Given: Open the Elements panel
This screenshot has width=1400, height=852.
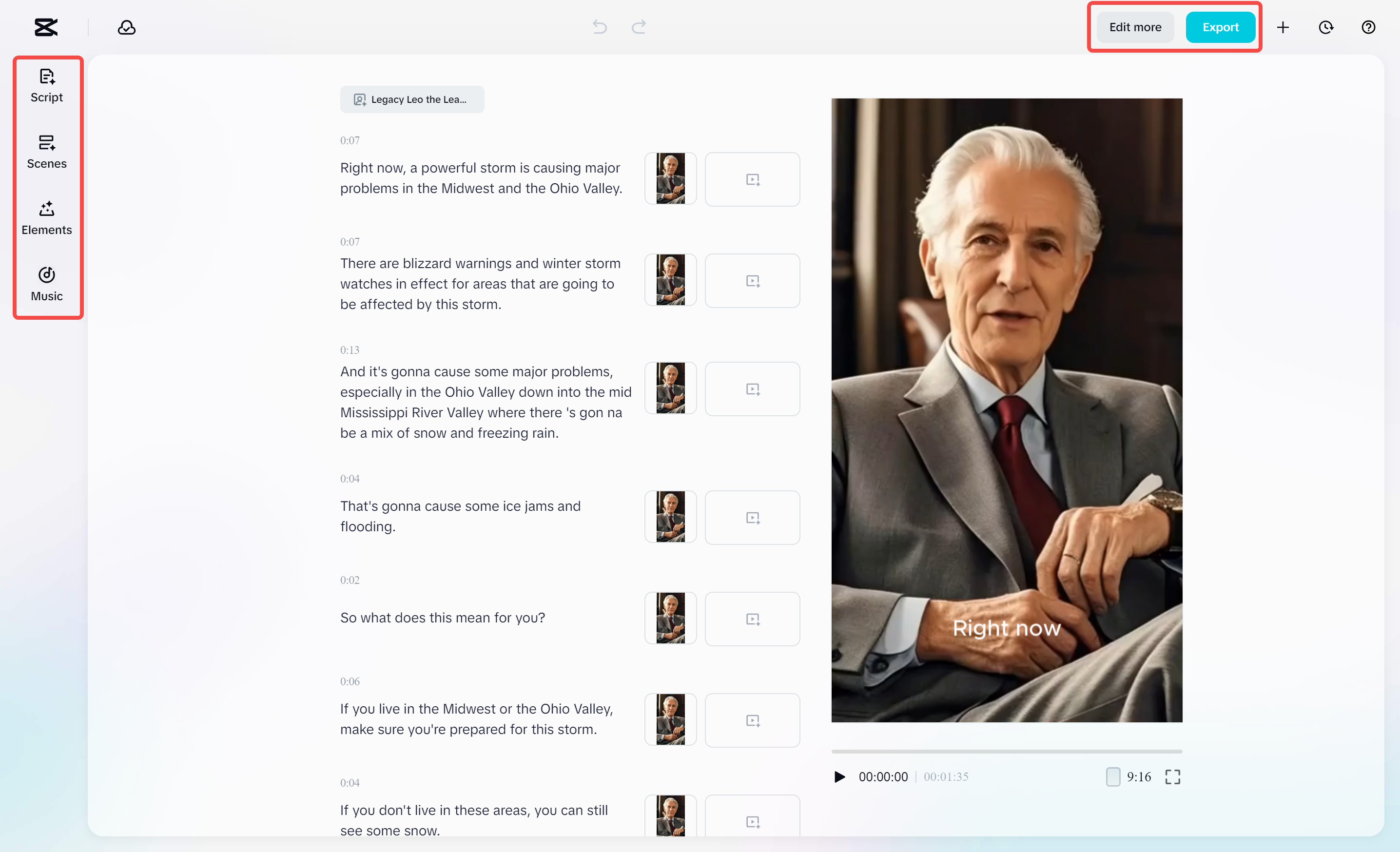Looking at the screenshot, I should [47, 218].
